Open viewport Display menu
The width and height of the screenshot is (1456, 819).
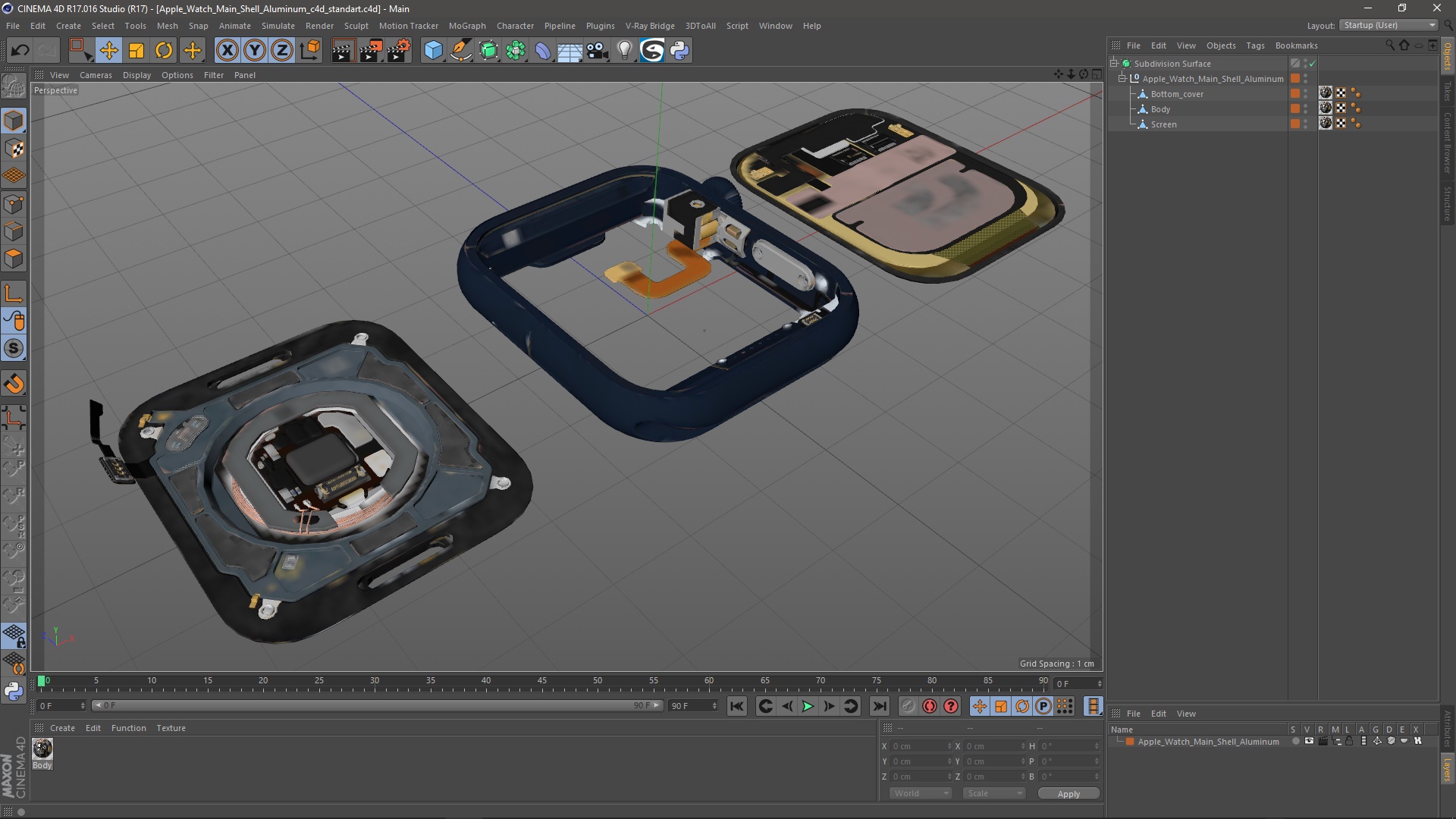(136, 75)
